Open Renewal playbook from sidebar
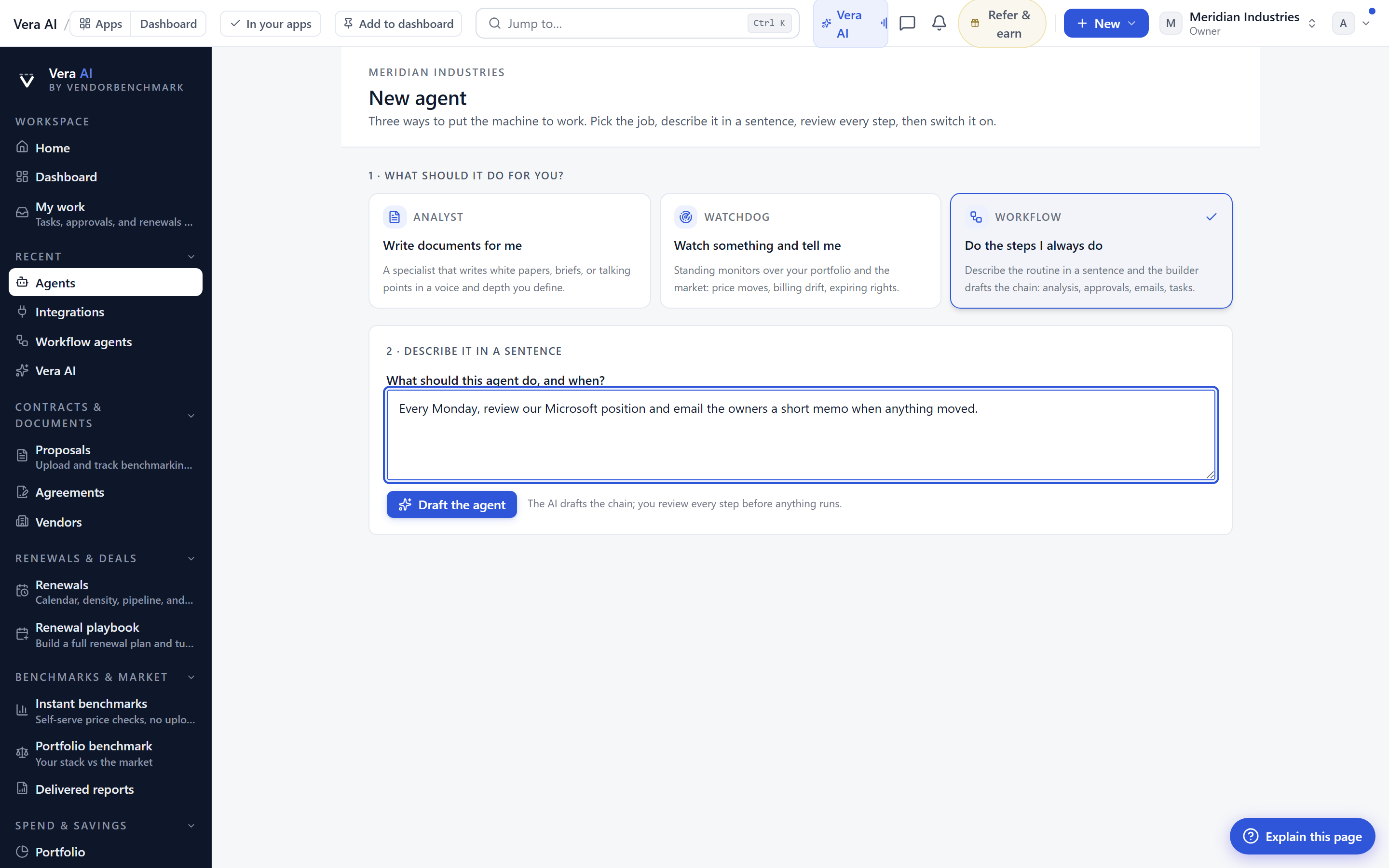This screenshot has width=1389, height=868. (106, 634)
